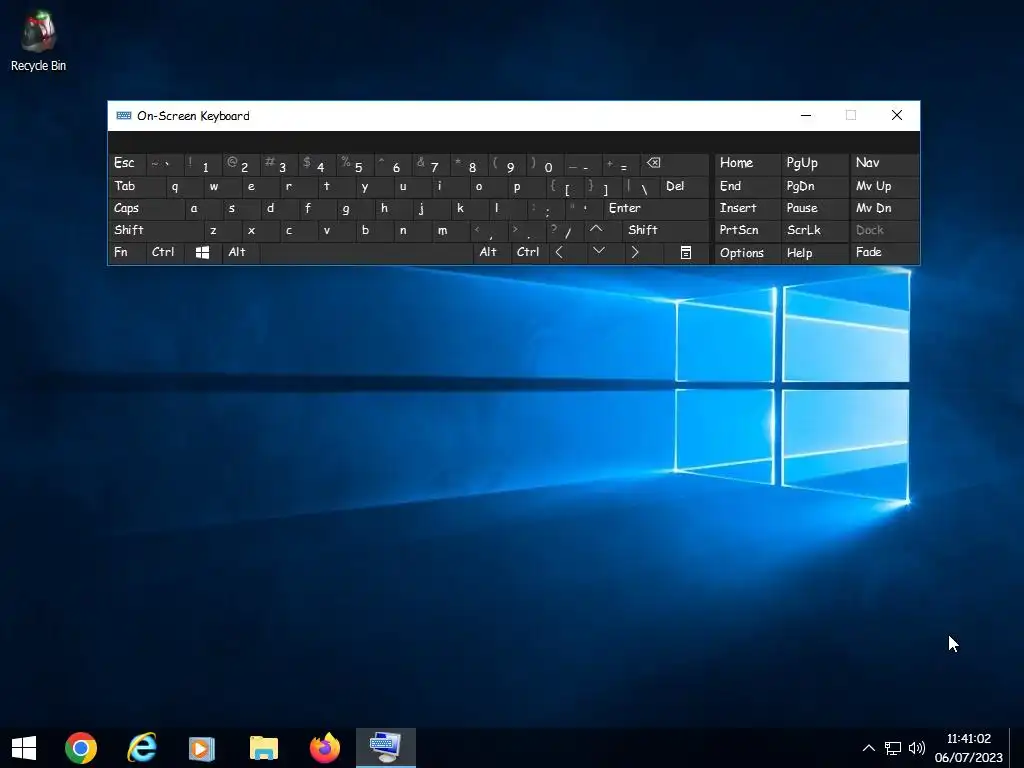Click the network icon in system tray
Image resolution: width=1024 pixels, height=768 pixels.
point(893,748)
